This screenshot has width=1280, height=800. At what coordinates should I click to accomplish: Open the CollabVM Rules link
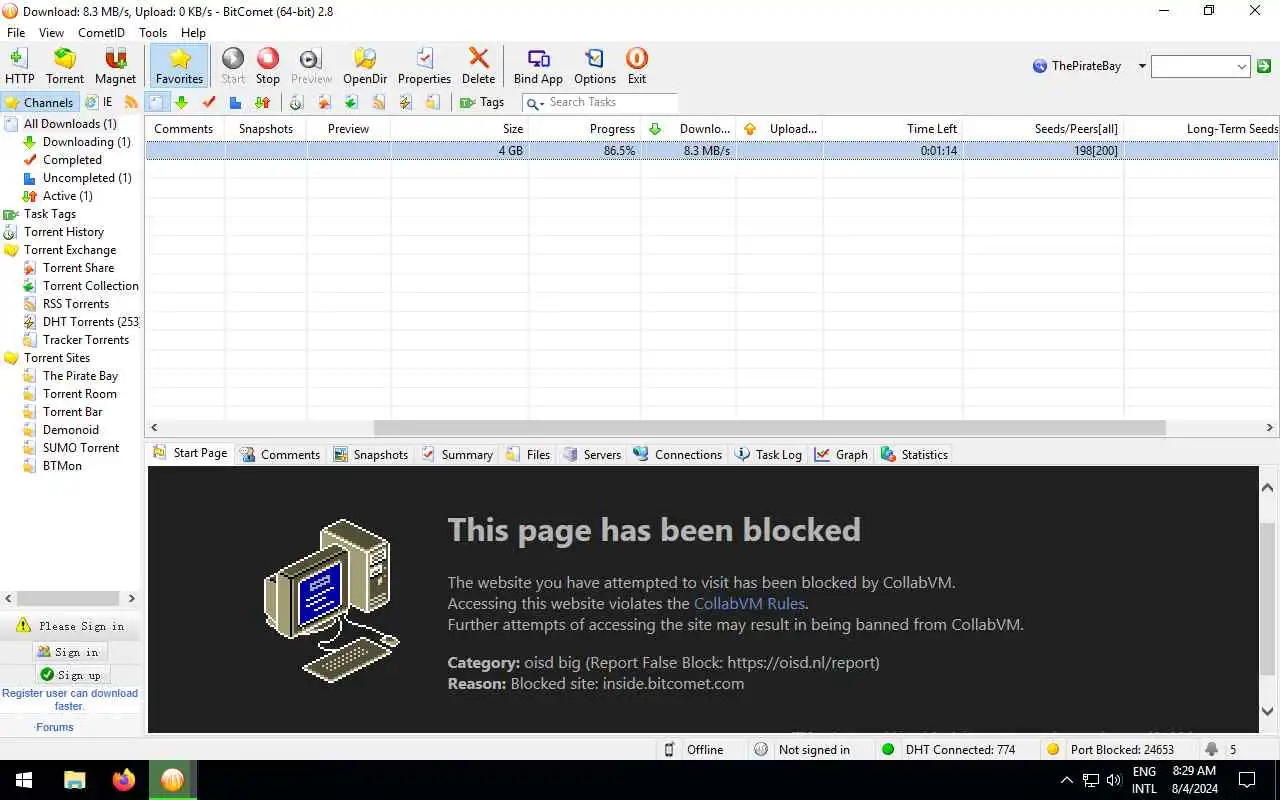[750, 603]
